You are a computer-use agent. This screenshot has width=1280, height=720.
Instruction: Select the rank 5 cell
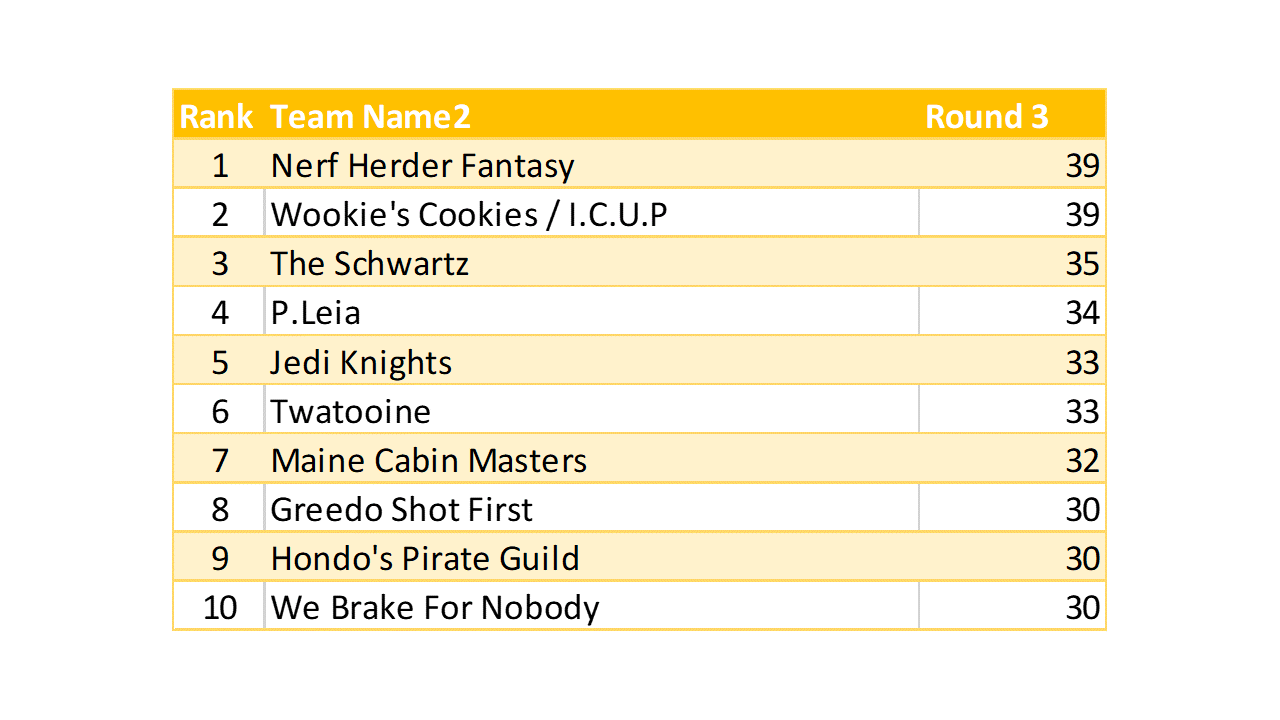(220, 362)
